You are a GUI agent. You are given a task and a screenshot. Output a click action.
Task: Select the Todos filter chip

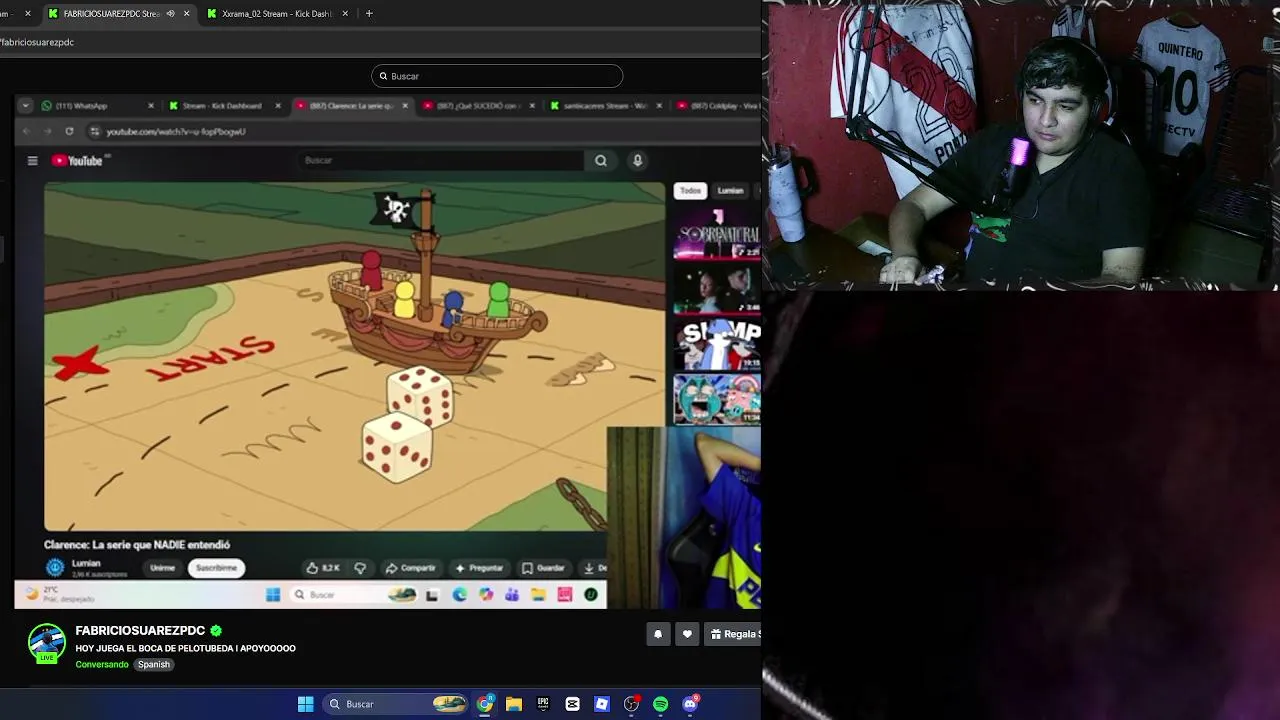(x=690, y=190)
